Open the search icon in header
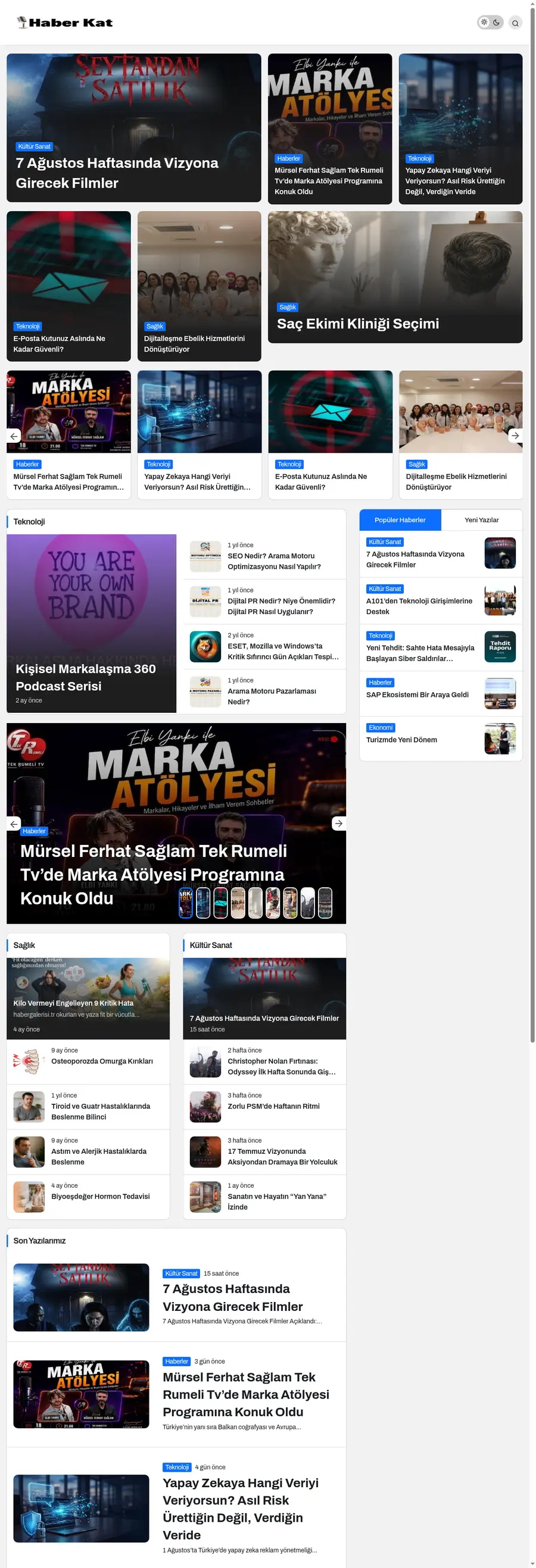Viewport: 536px width, 1568px height. [515, 23]
